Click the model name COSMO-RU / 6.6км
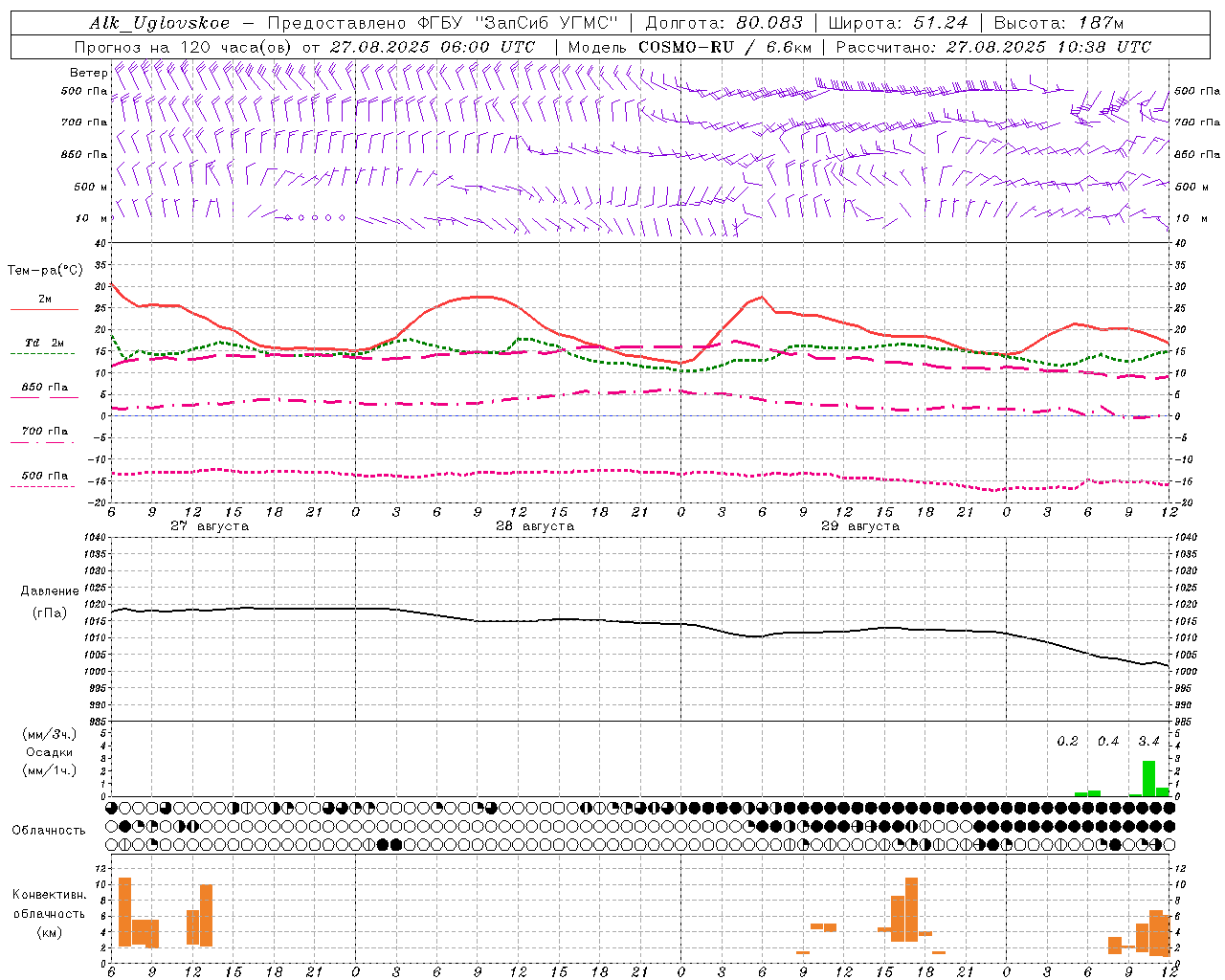 (x=725, y=47)
